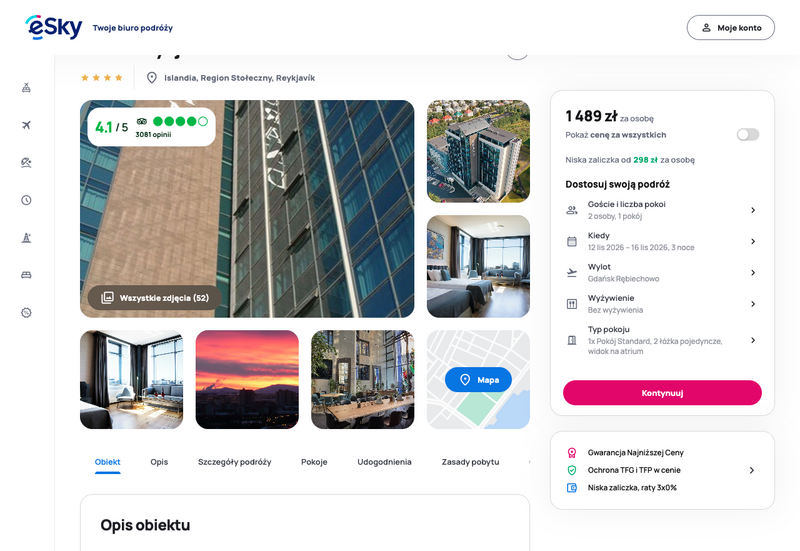The image size is (800, 551).
Task: Expand the guarantees card chevron
Action: click(x=752, y=470)
